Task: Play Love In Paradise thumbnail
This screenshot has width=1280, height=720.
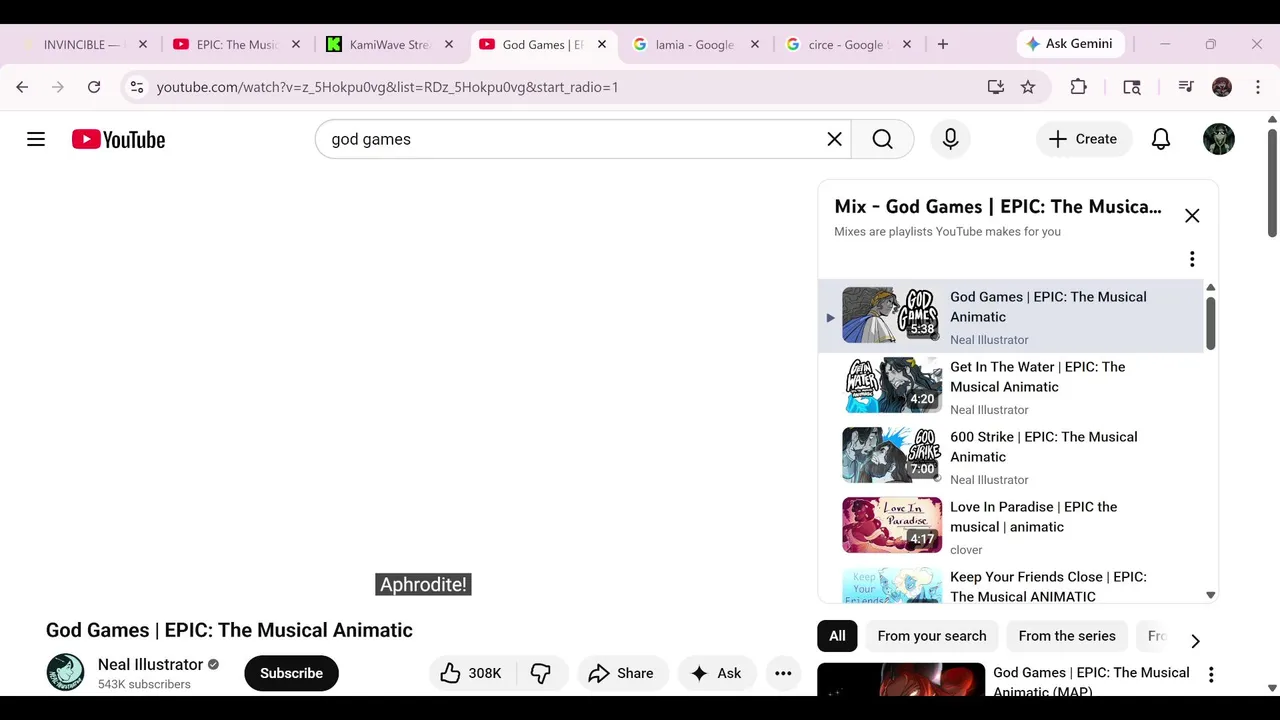Action: click(891, 525)
